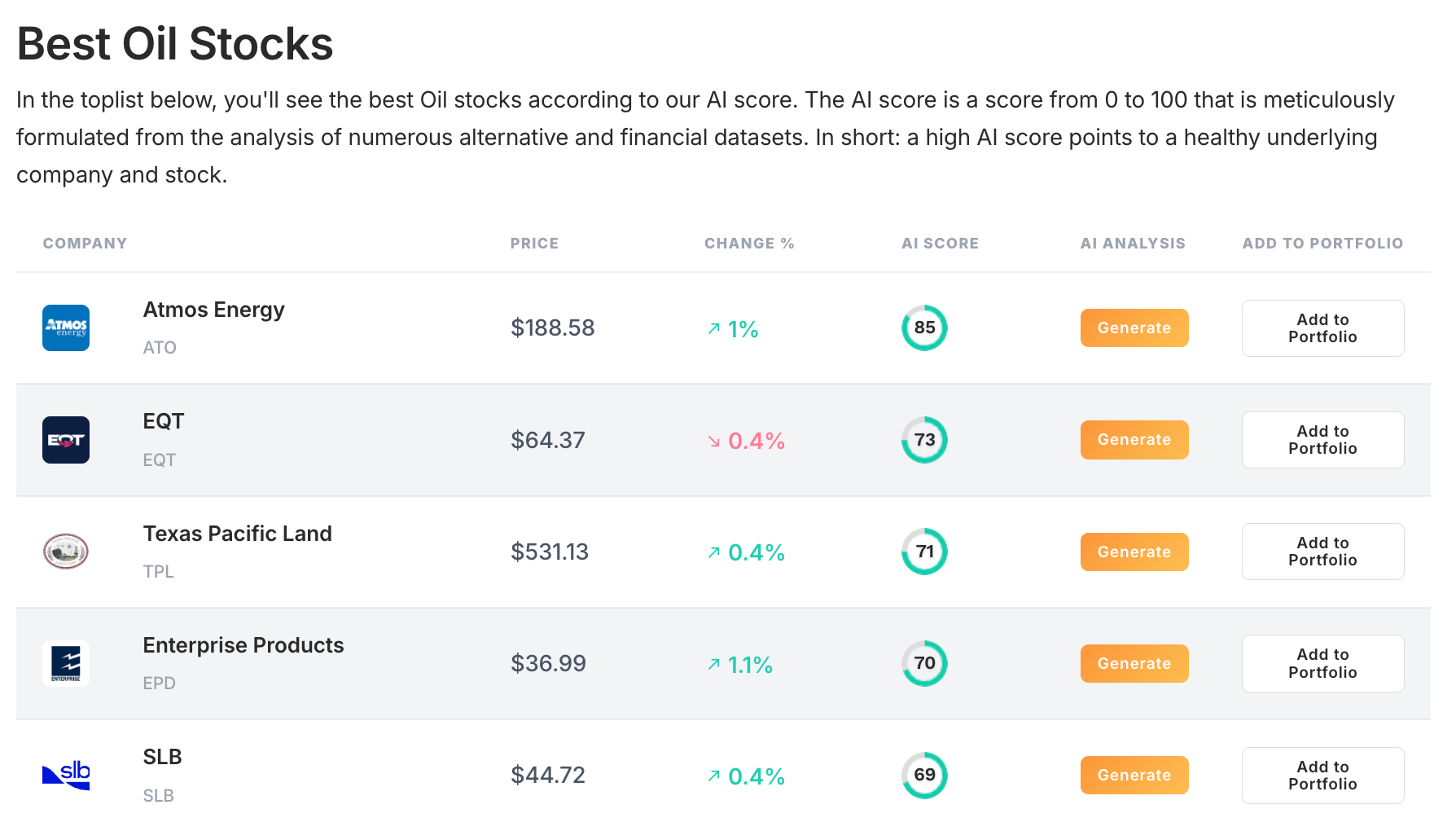Screen dimensions: 1456x831
Task: Open the Texas Pacific Land company name
Action: 237,534
